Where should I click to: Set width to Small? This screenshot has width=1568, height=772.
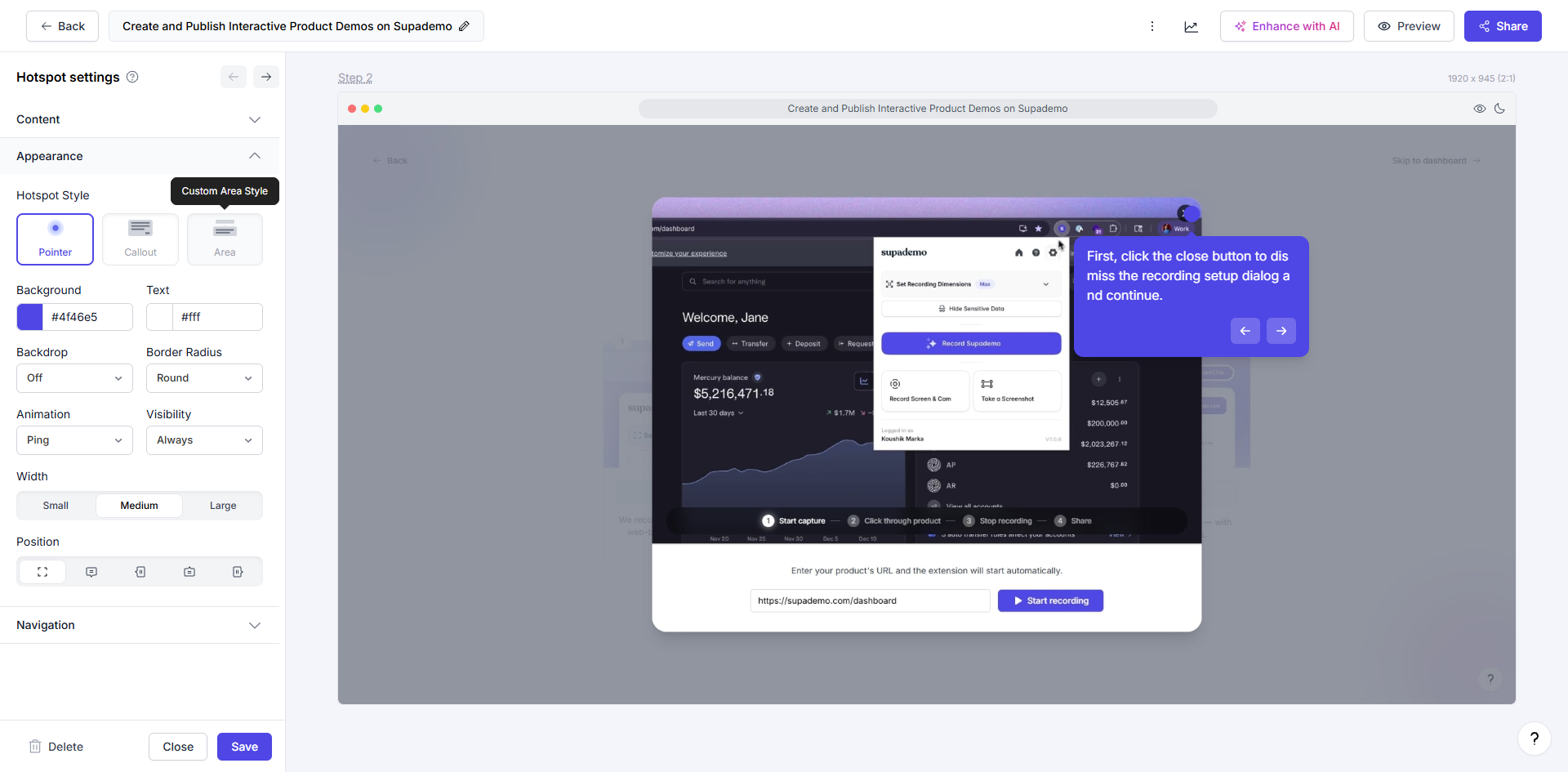pyautogui.click(x=56, y=506)
